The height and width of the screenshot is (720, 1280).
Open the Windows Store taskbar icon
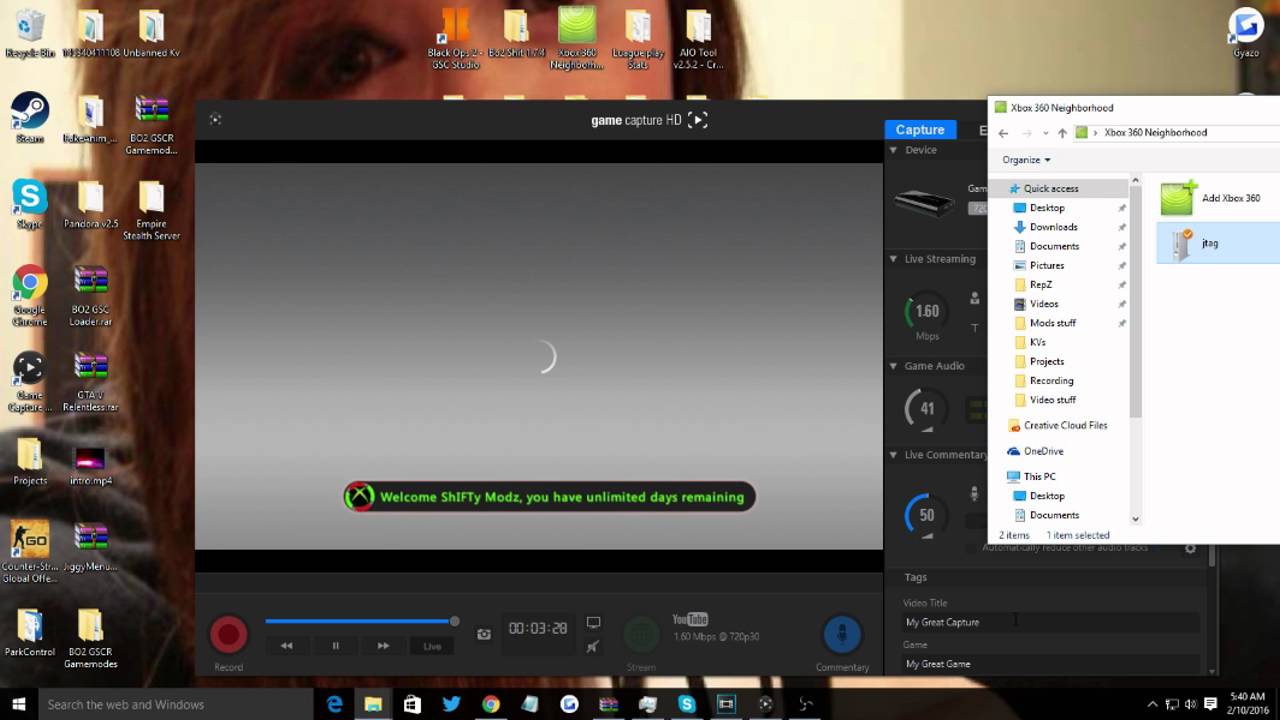[412, 704]
